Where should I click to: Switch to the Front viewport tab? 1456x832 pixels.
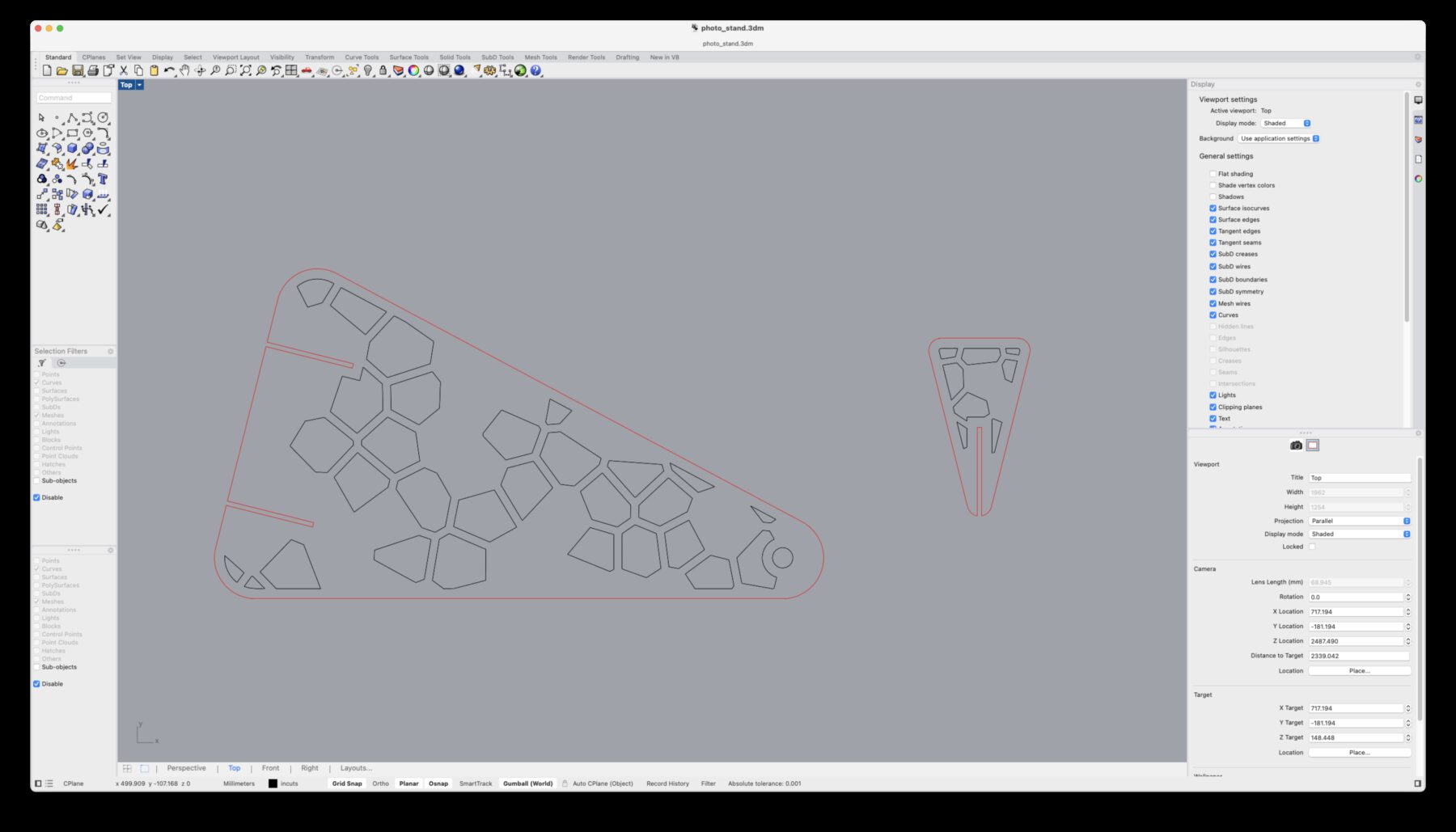(270, 768)
